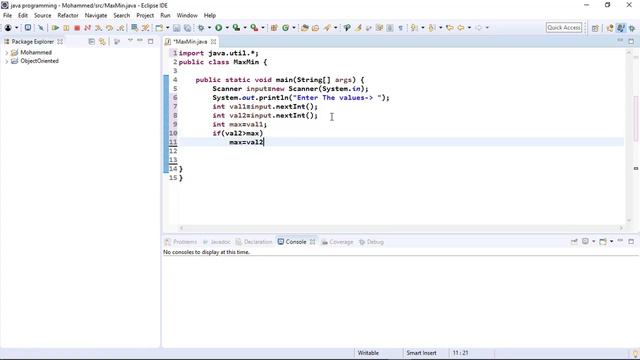Screen dimensions: 640x360
Task: Click the Open Console button
Action: click(x=603, y=242)
